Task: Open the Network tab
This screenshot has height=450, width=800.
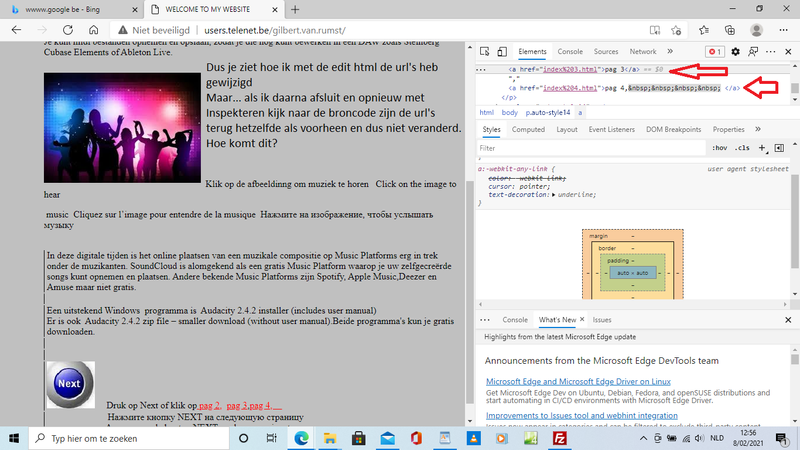Action: (x=643, y=52)
